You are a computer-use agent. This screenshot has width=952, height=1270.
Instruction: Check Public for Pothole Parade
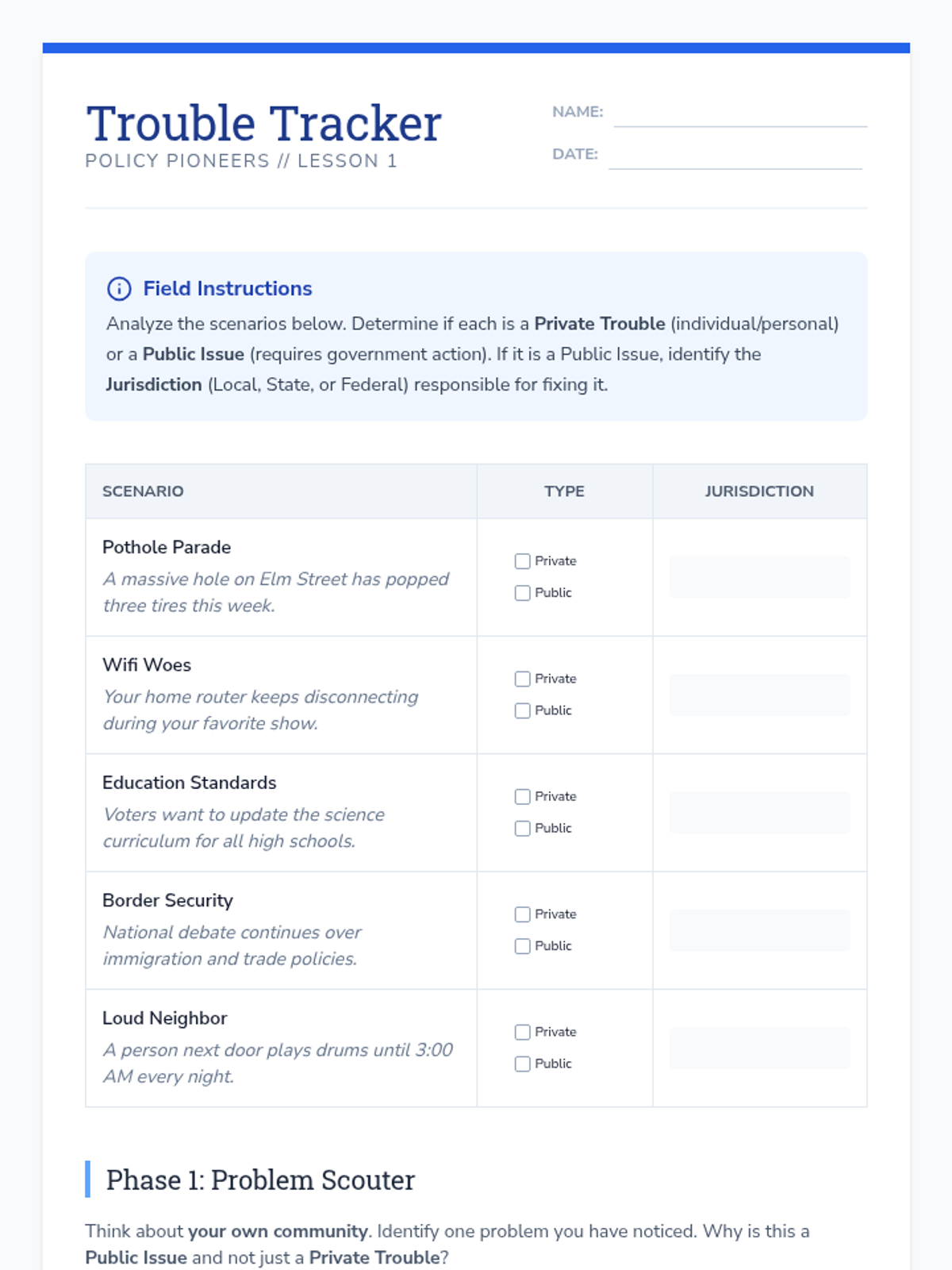522,593
